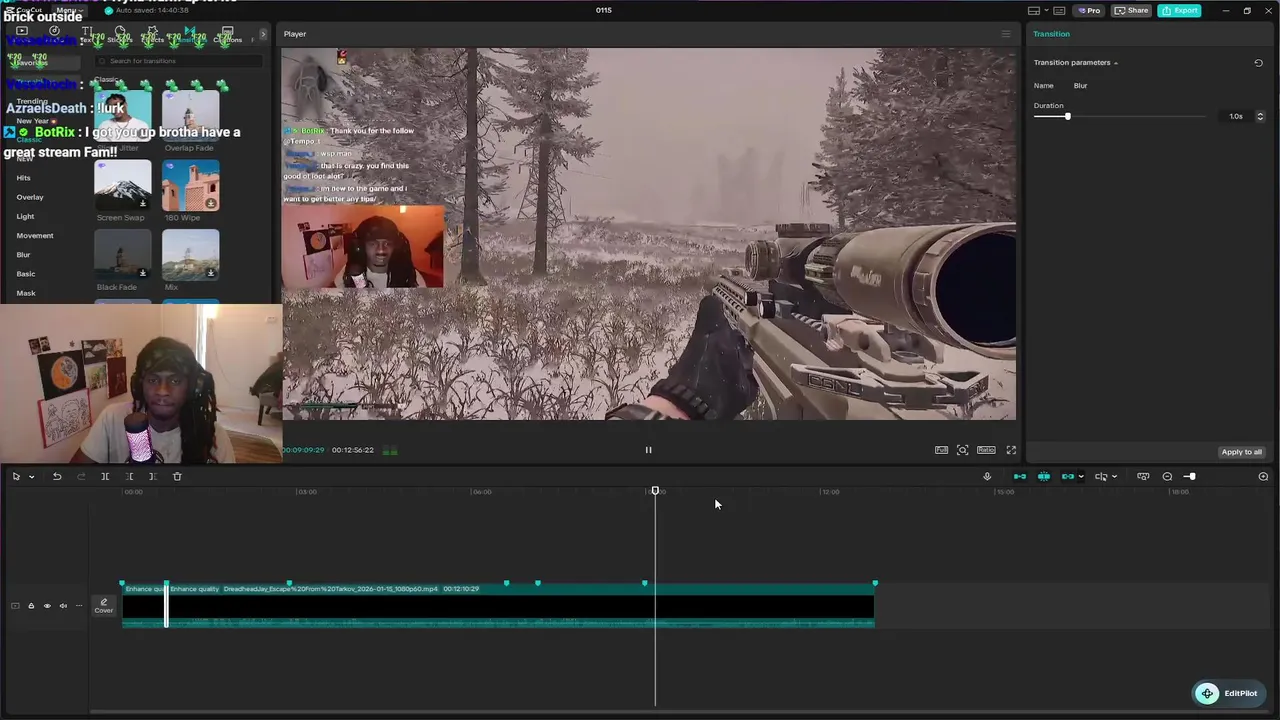Viewport: 1280px width, 720px height.
Task: Select the Hits transition category
Action: tap(24, 178)
